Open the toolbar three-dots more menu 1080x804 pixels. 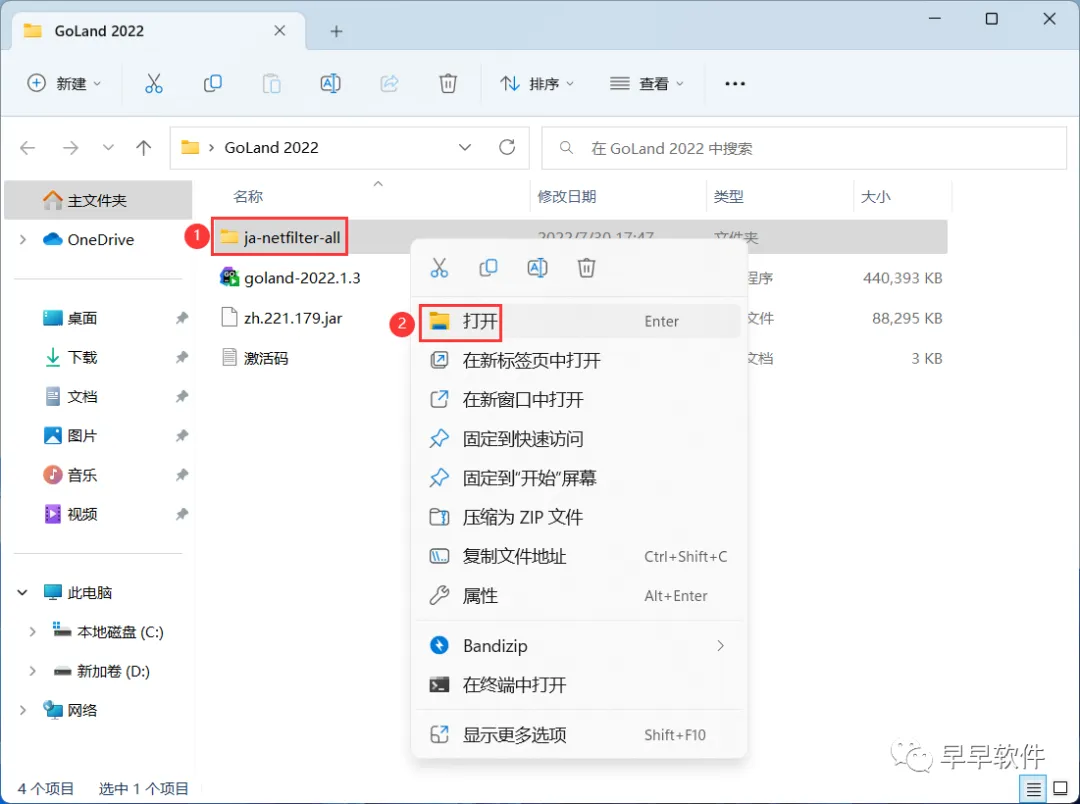(x=735, y=83)
